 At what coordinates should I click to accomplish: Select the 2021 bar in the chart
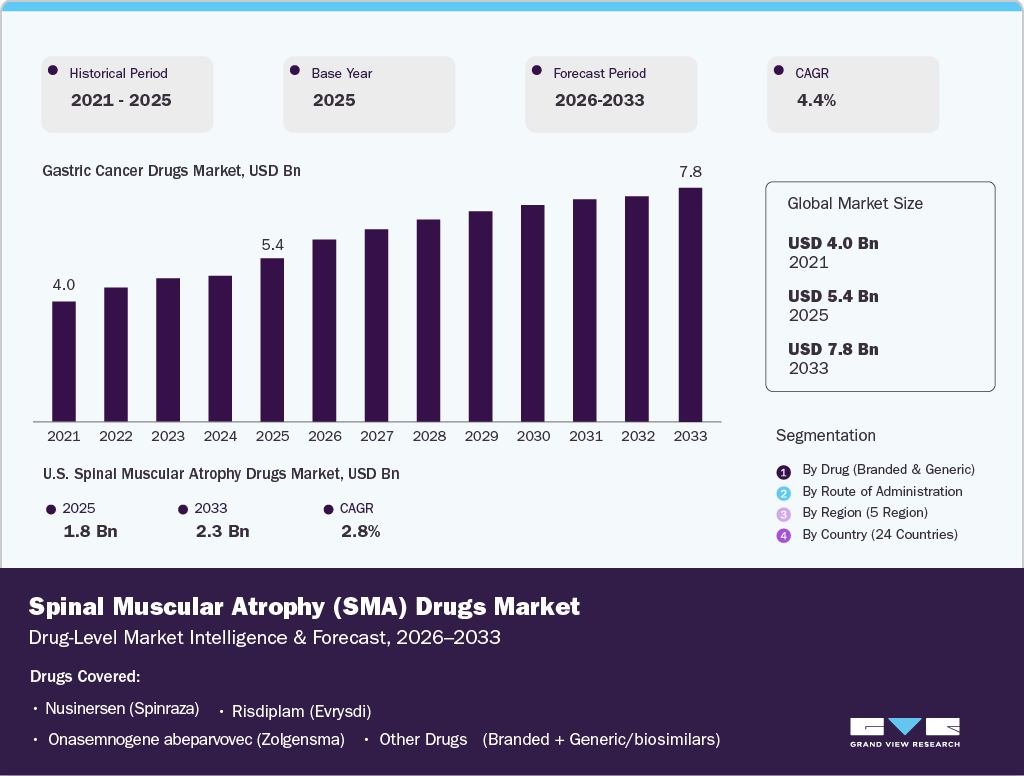tap(64, 361)
